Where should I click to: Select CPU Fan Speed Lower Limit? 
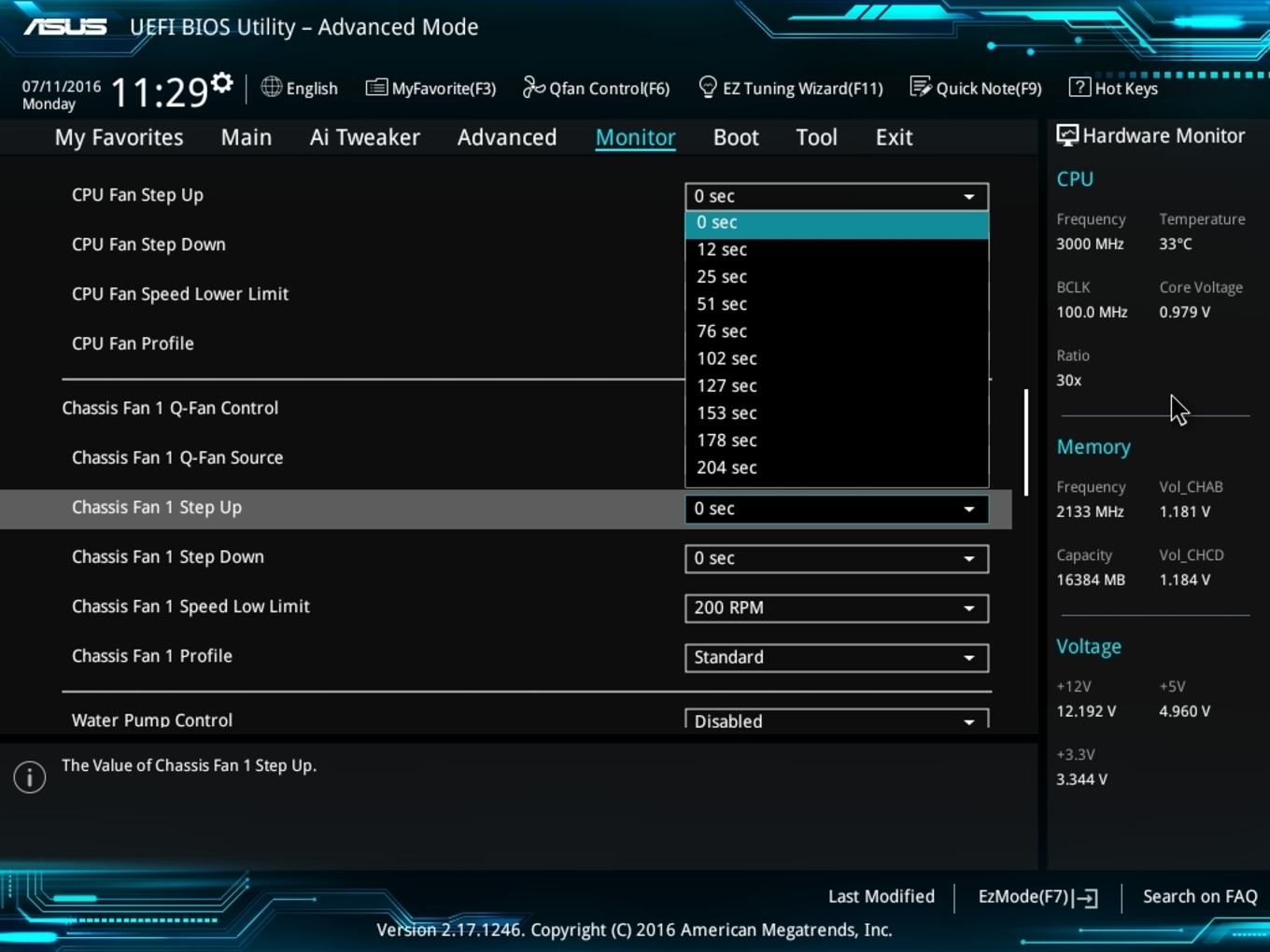click(180, 294)
